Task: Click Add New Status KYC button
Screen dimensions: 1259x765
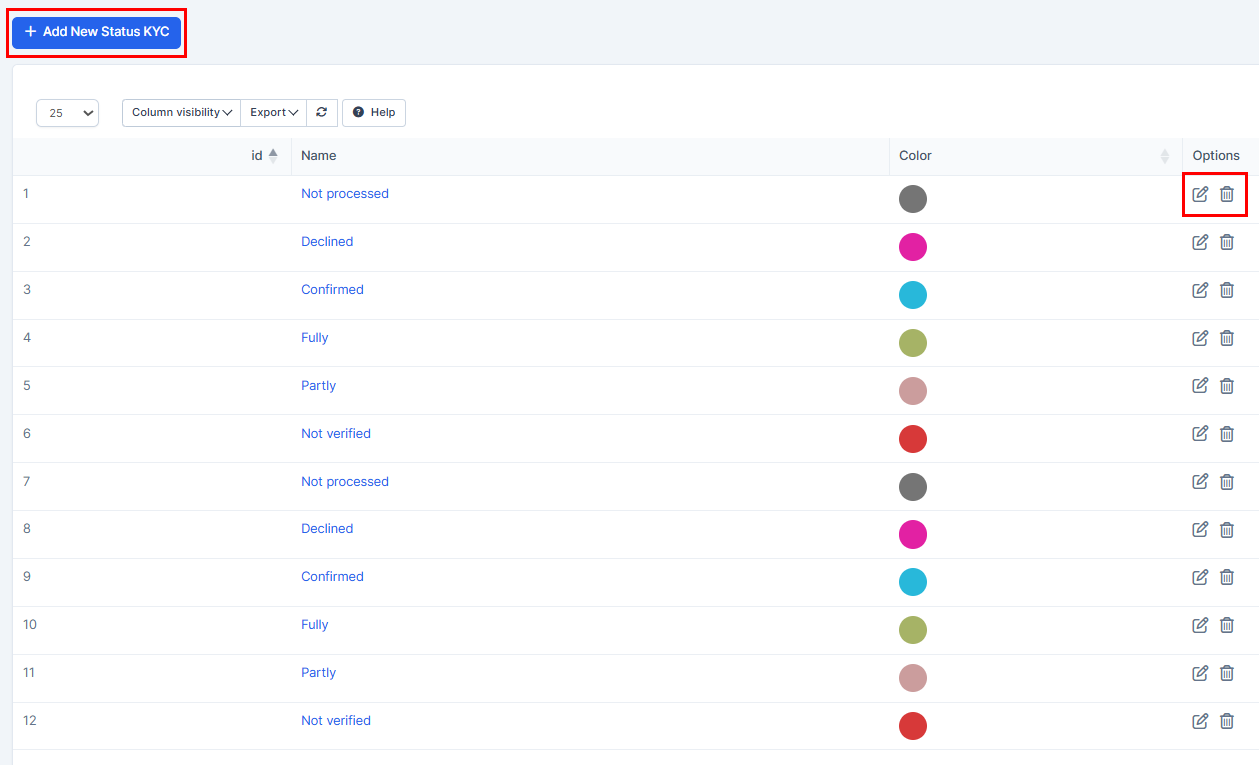Action: tap(97, 32)
